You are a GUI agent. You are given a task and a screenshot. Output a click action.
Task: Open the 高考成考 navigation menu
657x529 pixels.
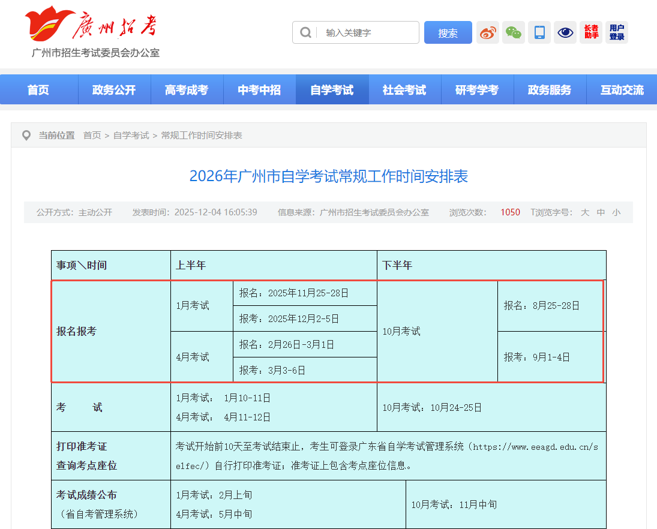click(186, 90)
